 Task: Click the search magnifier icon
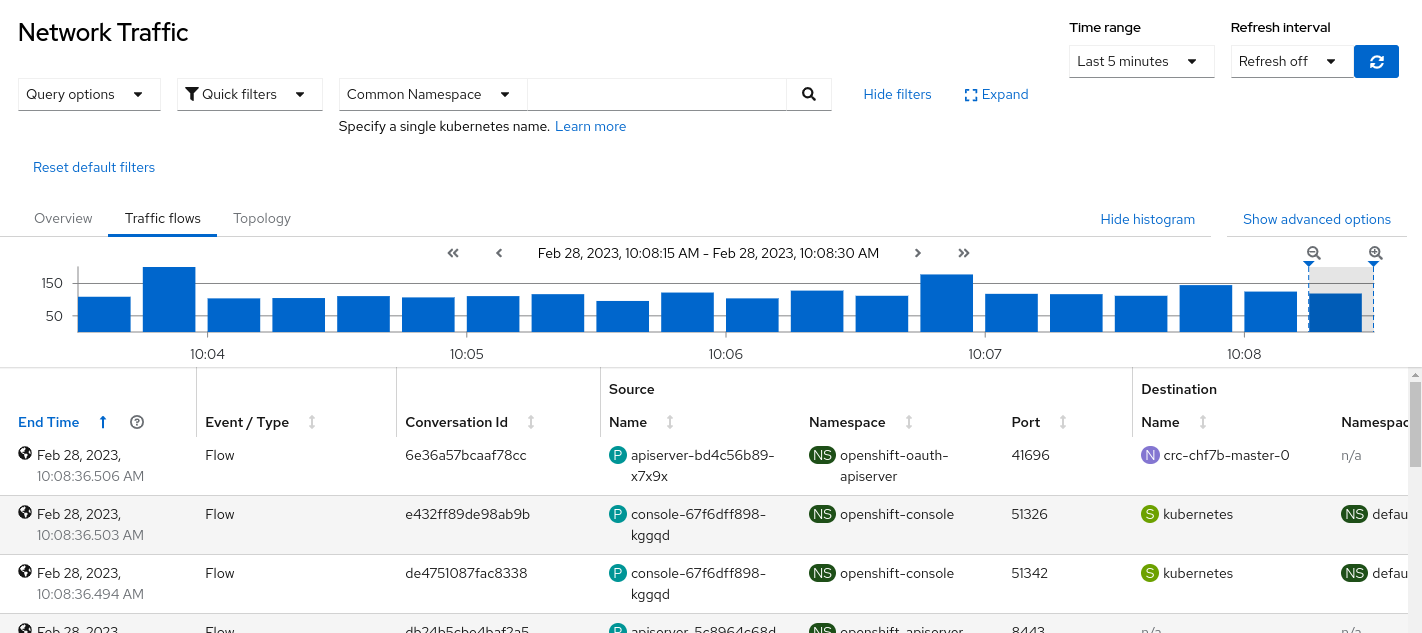[809, 94]
